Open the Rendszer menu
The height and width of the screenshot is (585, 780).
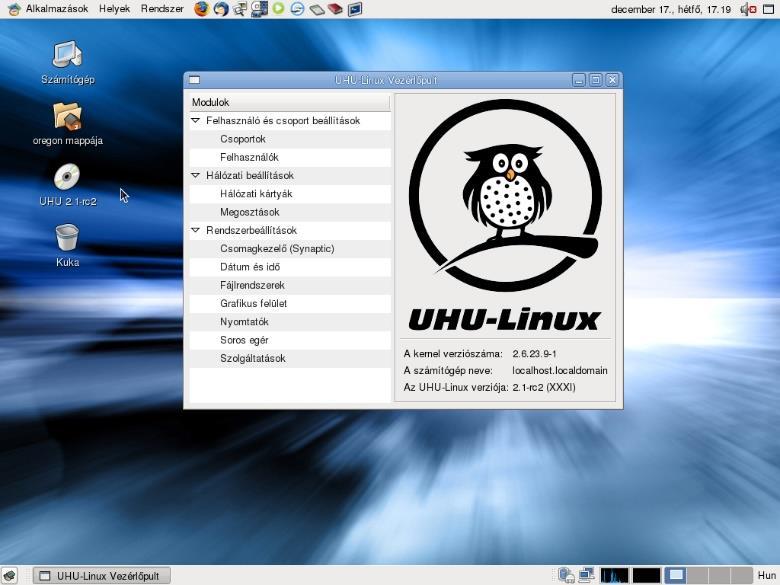coord(162,9)
